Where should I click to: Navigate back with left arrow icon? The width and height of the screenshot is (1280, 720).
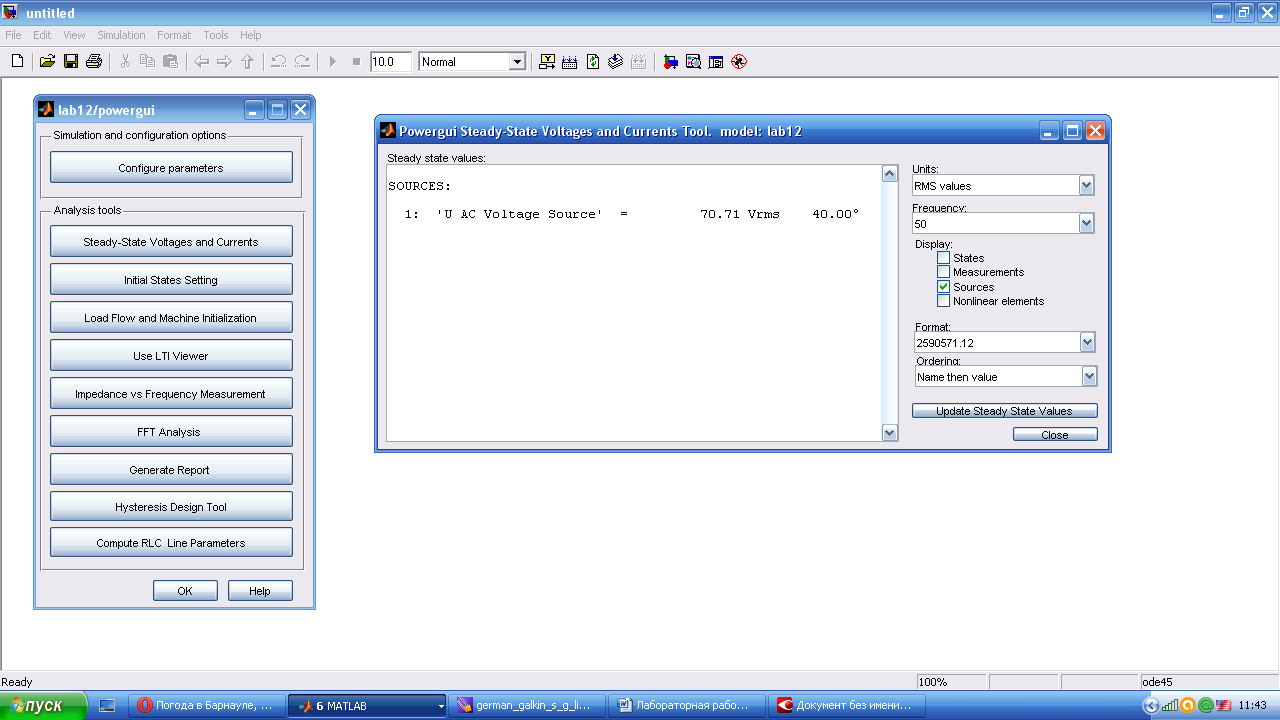tap(201, 62)
